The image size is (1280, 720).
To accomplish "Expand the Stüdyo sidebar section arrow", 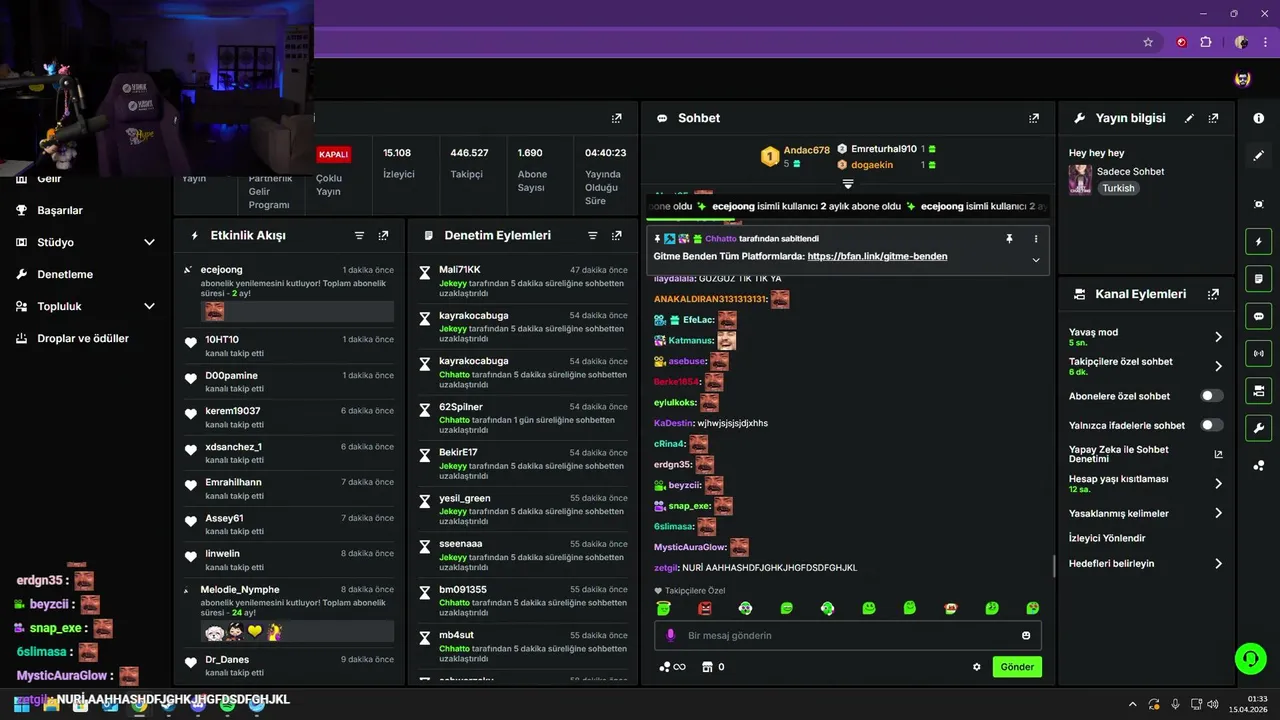I will point(149,242).
